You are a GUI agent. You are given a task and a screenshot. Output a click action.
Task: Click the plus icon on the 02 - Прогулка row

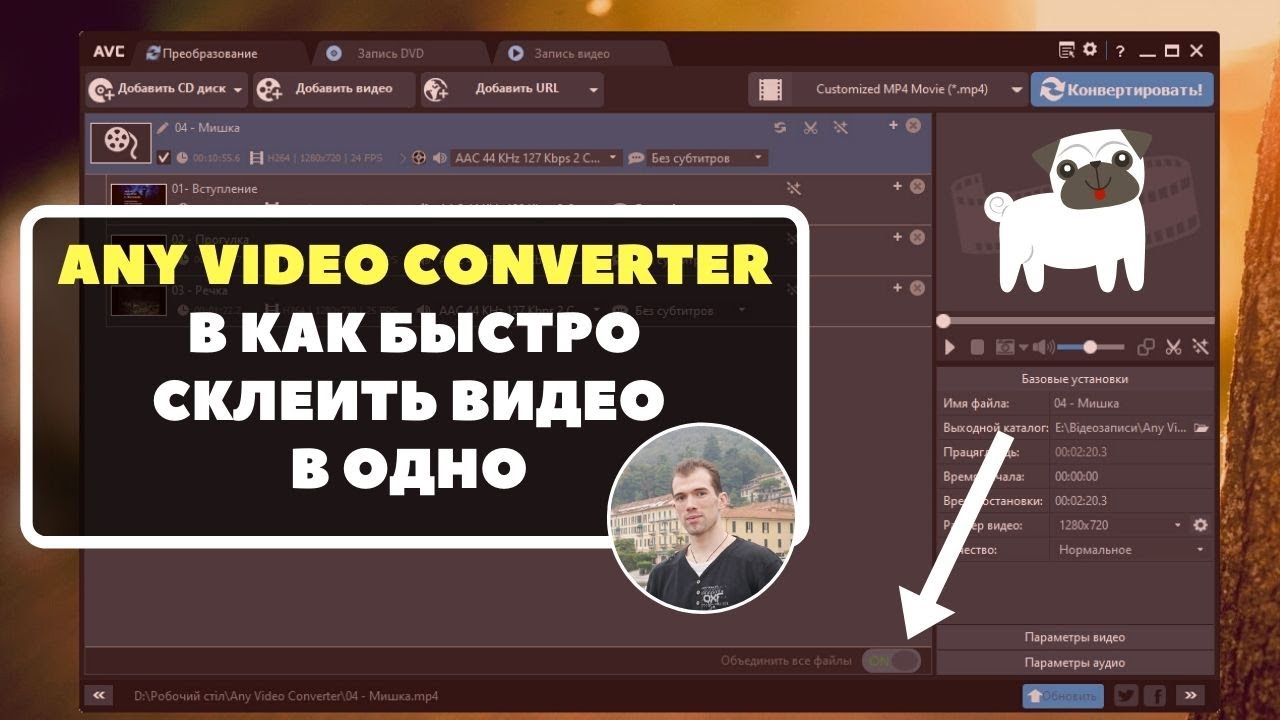pyautogui.click(x=898, y=237)
